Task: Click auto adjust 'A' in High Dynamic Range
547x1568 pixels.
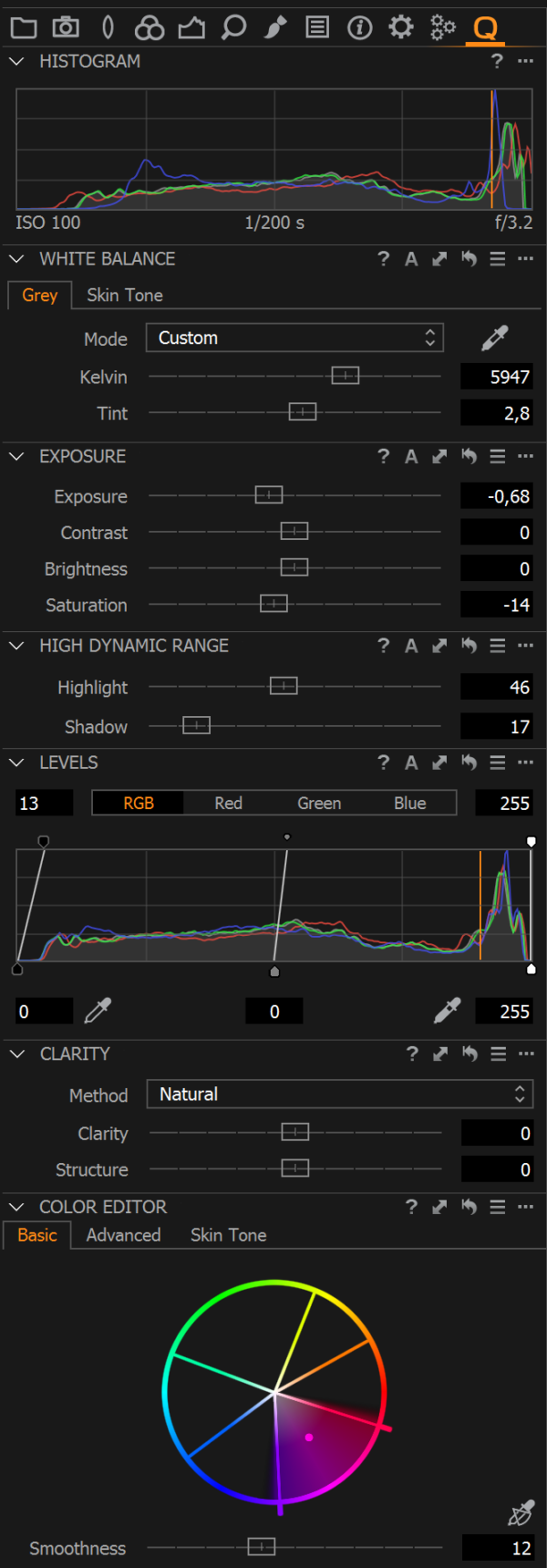Action: (411, 646)
